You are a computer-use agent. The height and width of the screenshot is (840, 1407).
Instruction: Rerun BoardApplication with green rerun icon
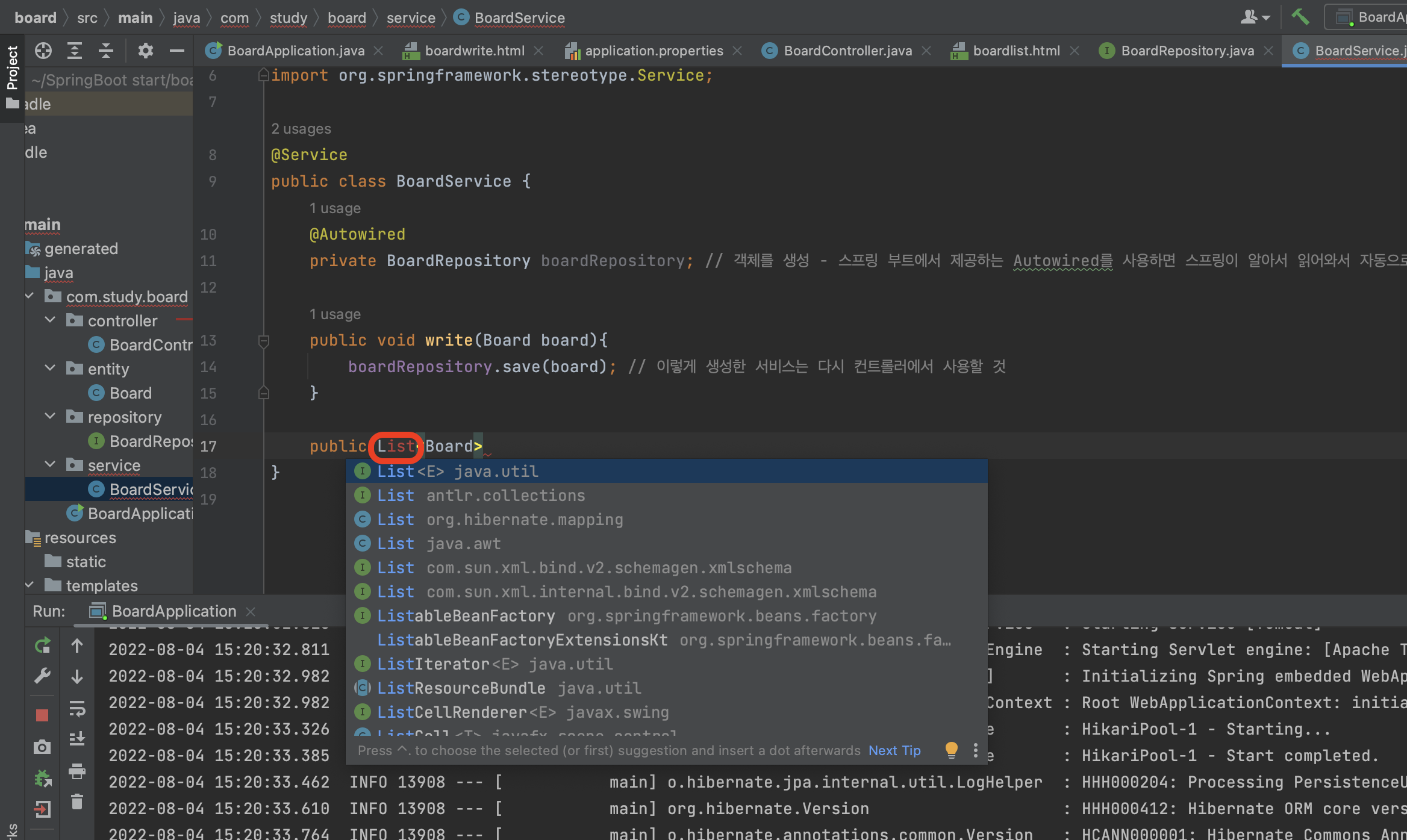click(42, 646)
